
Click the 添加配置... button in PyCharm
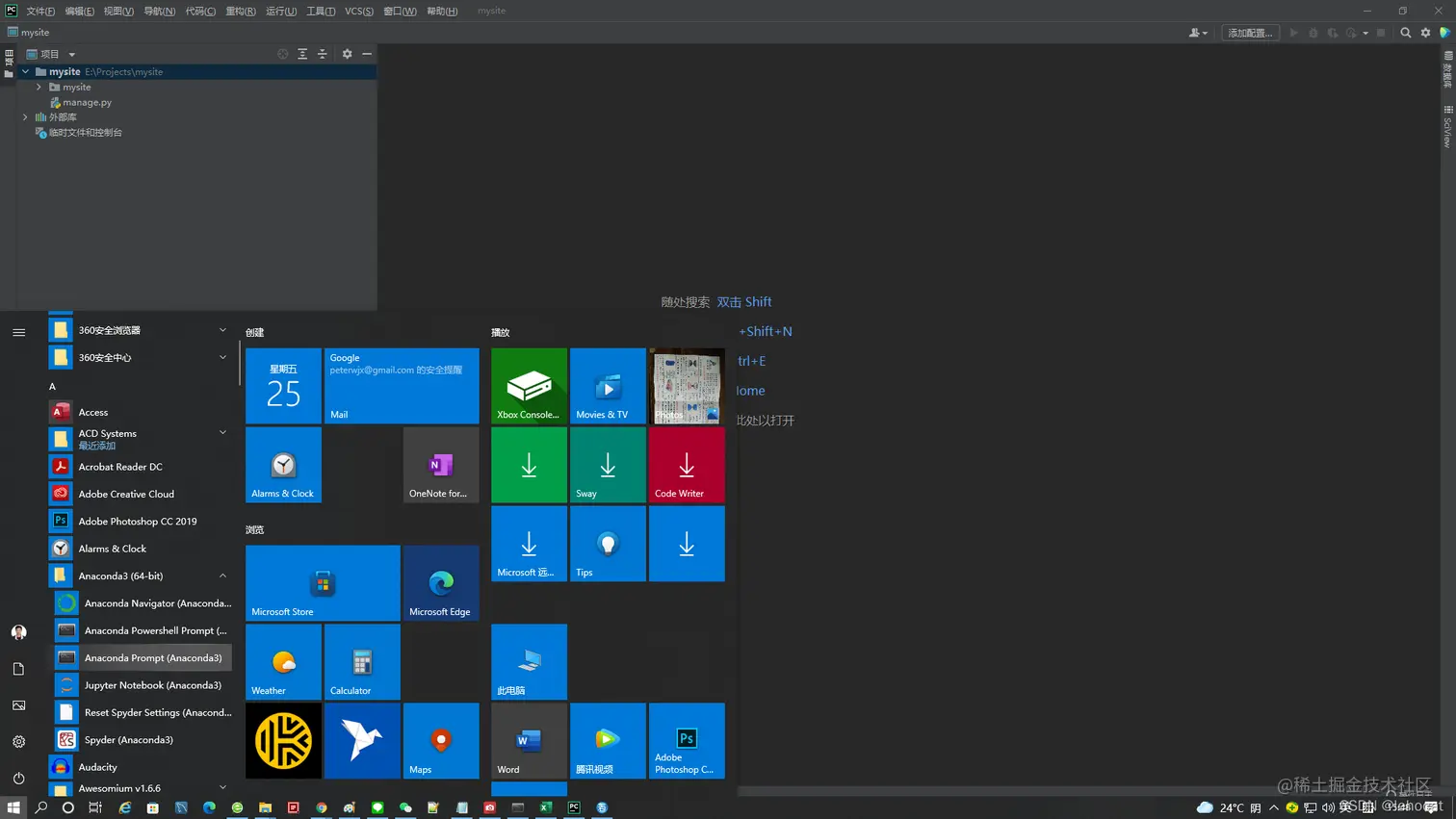point(1250,33)
